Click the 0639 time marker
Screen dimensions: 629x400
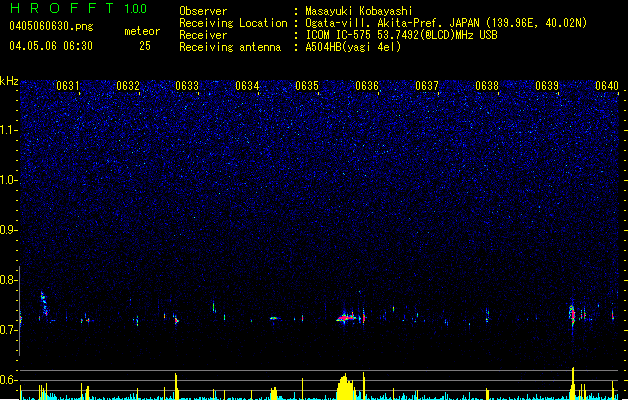click(x=547, y=86)
